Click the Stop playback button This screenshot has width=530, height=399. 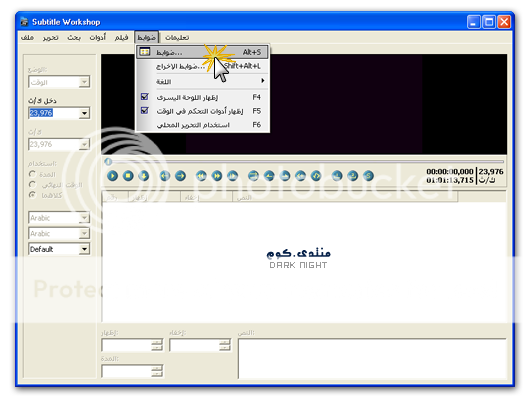(x=128, y=176)
